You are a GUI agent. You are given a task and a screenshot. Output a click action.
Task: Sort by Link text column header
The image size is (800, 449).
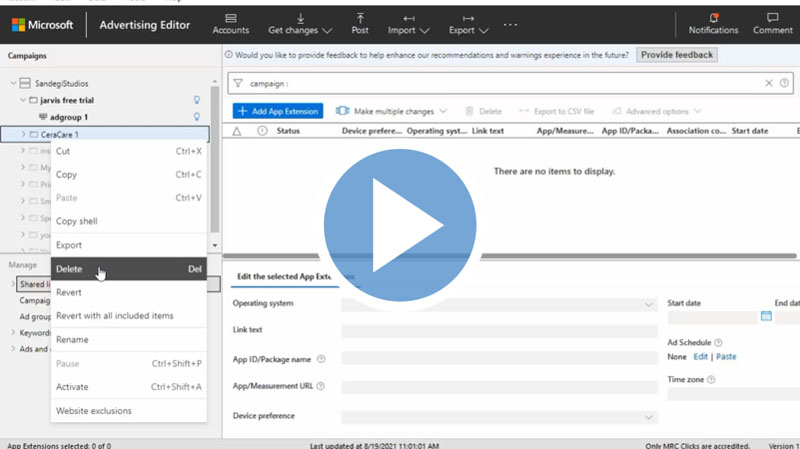pos(488,131)
